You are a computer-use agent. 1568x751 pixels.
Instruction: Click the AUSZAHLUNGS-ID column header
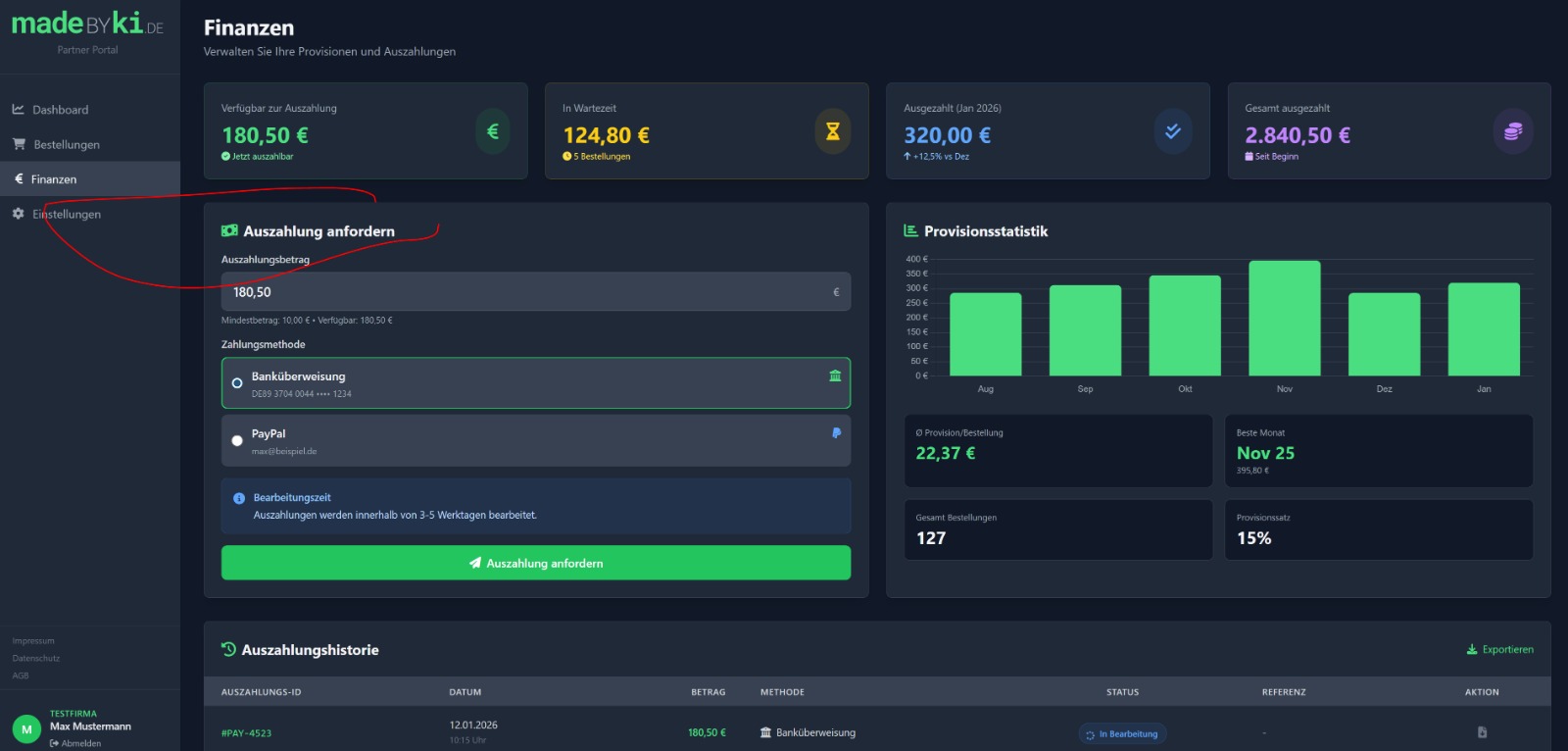pyautogui.click(x=261, y=692)
